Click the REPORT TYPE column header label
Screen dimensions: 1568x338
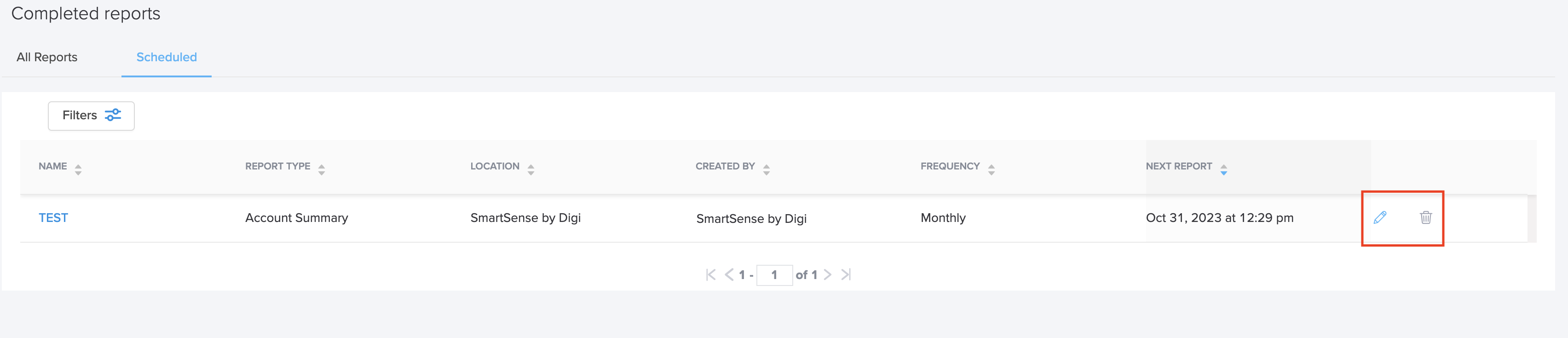(x=277, y=166)
